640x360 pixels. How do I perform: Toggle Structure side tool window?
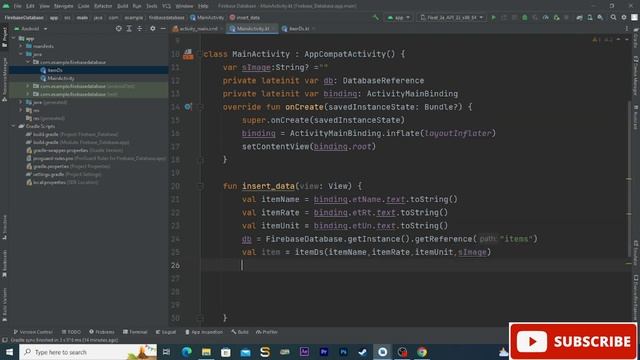(x=4, y=227)
